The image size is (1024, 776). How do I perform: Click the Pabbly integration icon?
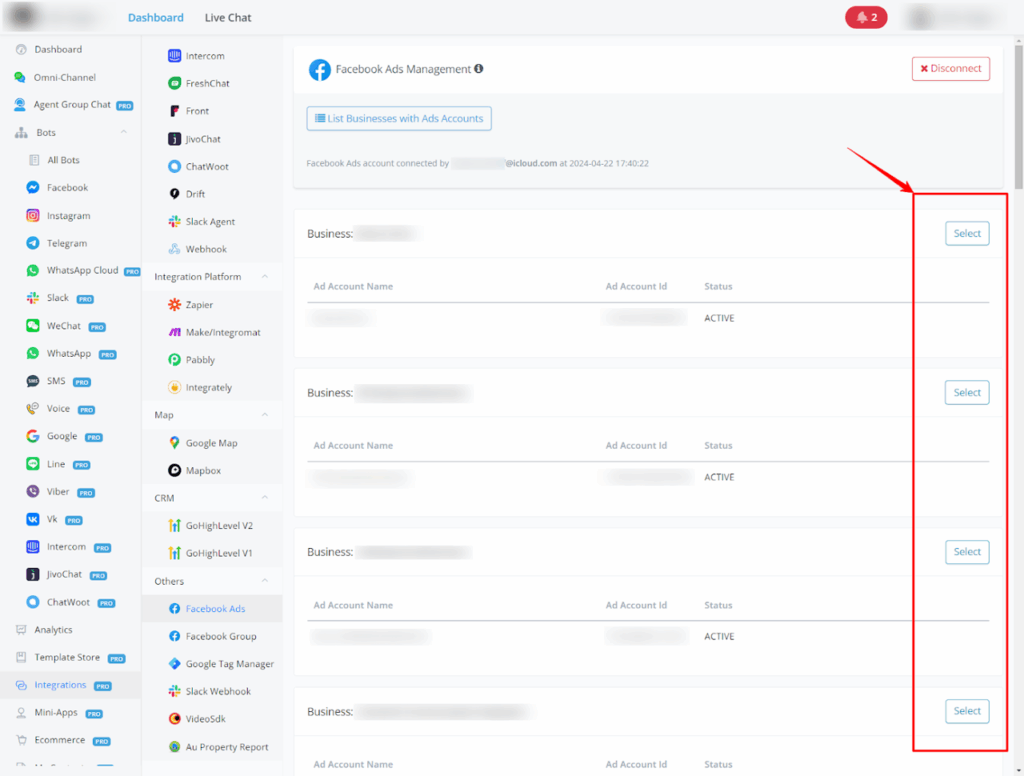(x=175, y=360)
